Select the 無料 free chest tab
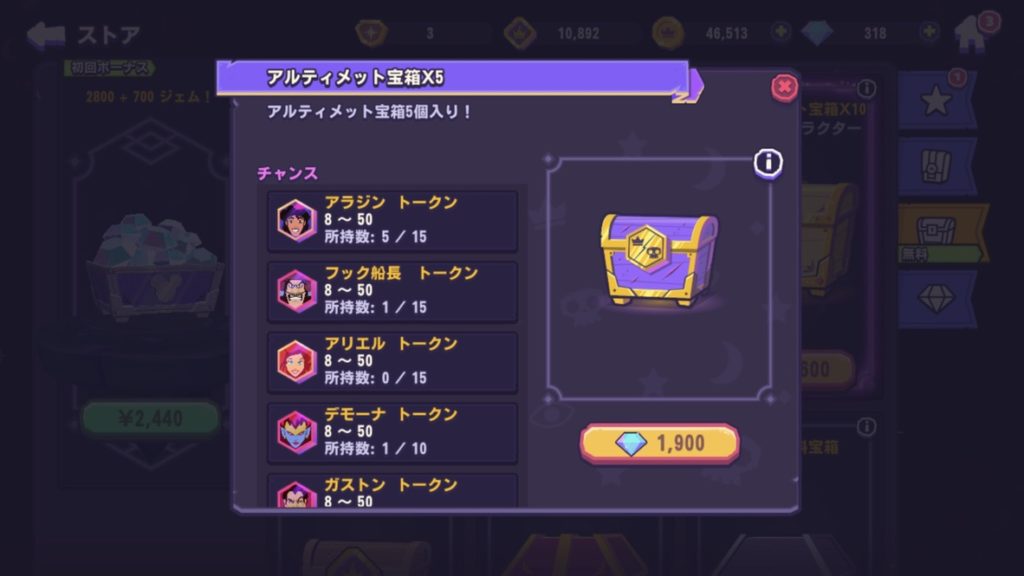Image resolution: width=1024 pixels, height=576 pixels. [942, 233]
